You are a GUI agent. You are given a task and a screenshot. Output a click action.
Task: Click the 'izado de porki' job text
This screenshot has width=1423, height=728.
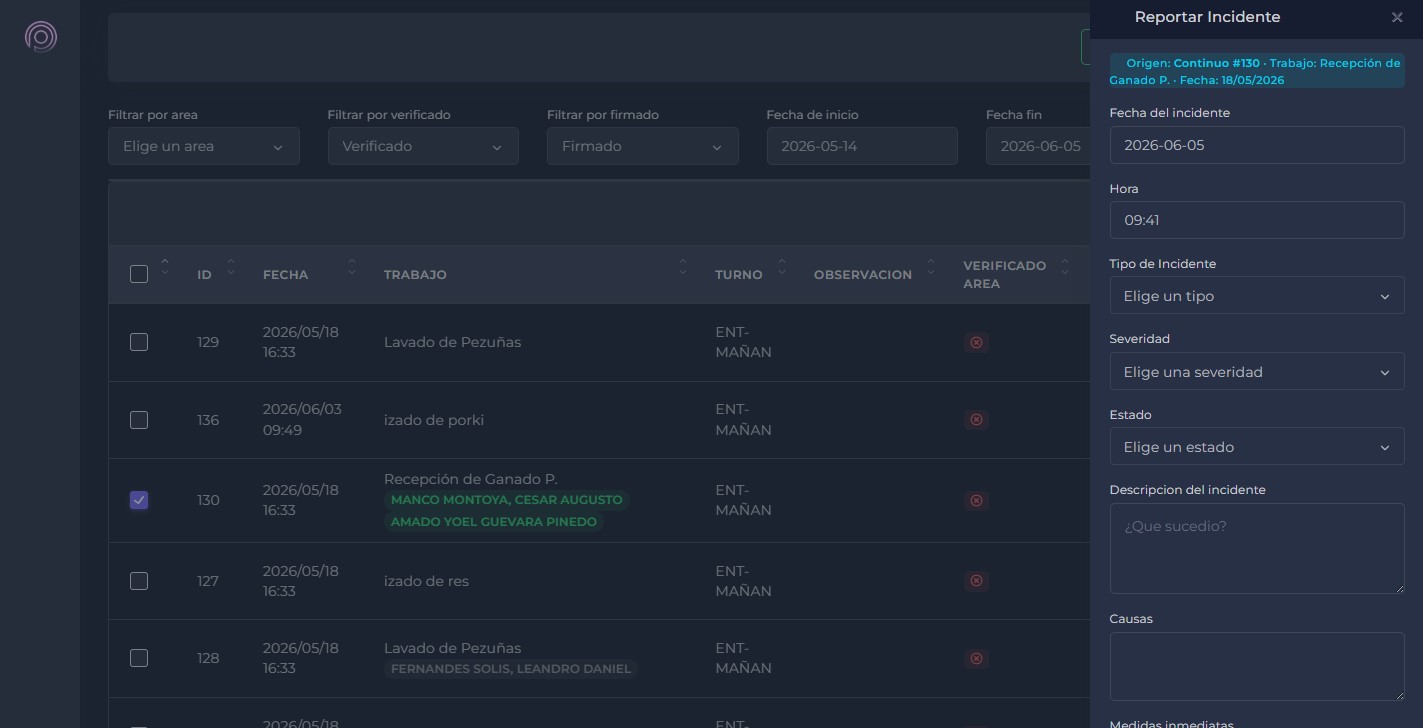click(434, 420)
